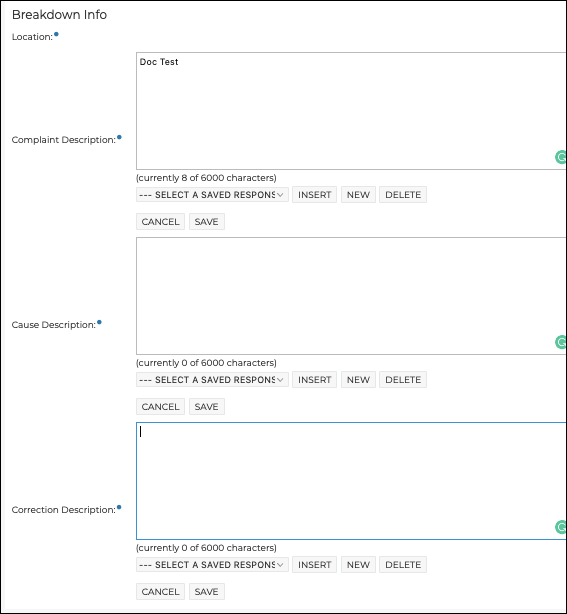Click Grammarly icon in Complaint Description box
This screenshot has width=567, height=614.
561,157
